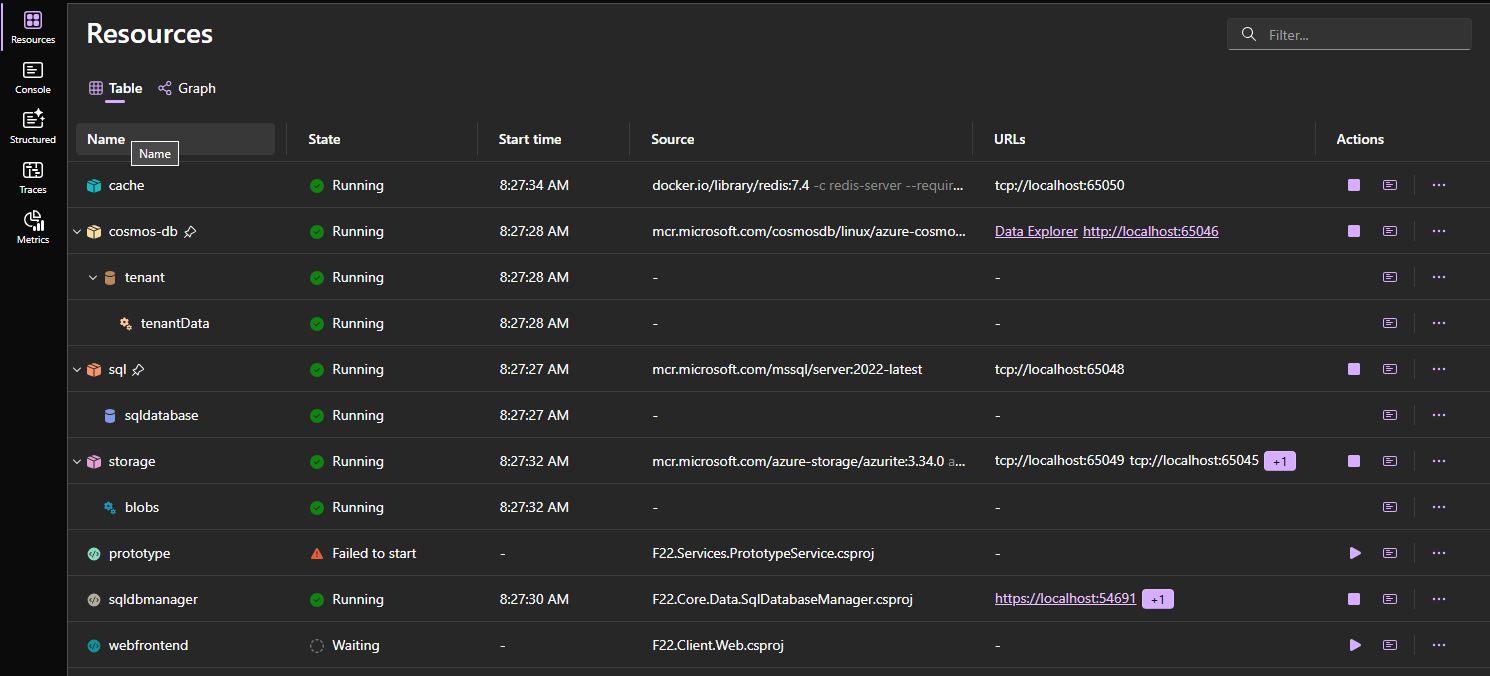Screen dimensions: 1490x676
Task: Open Structured logs in sidebar
Action: coord(33,127)
